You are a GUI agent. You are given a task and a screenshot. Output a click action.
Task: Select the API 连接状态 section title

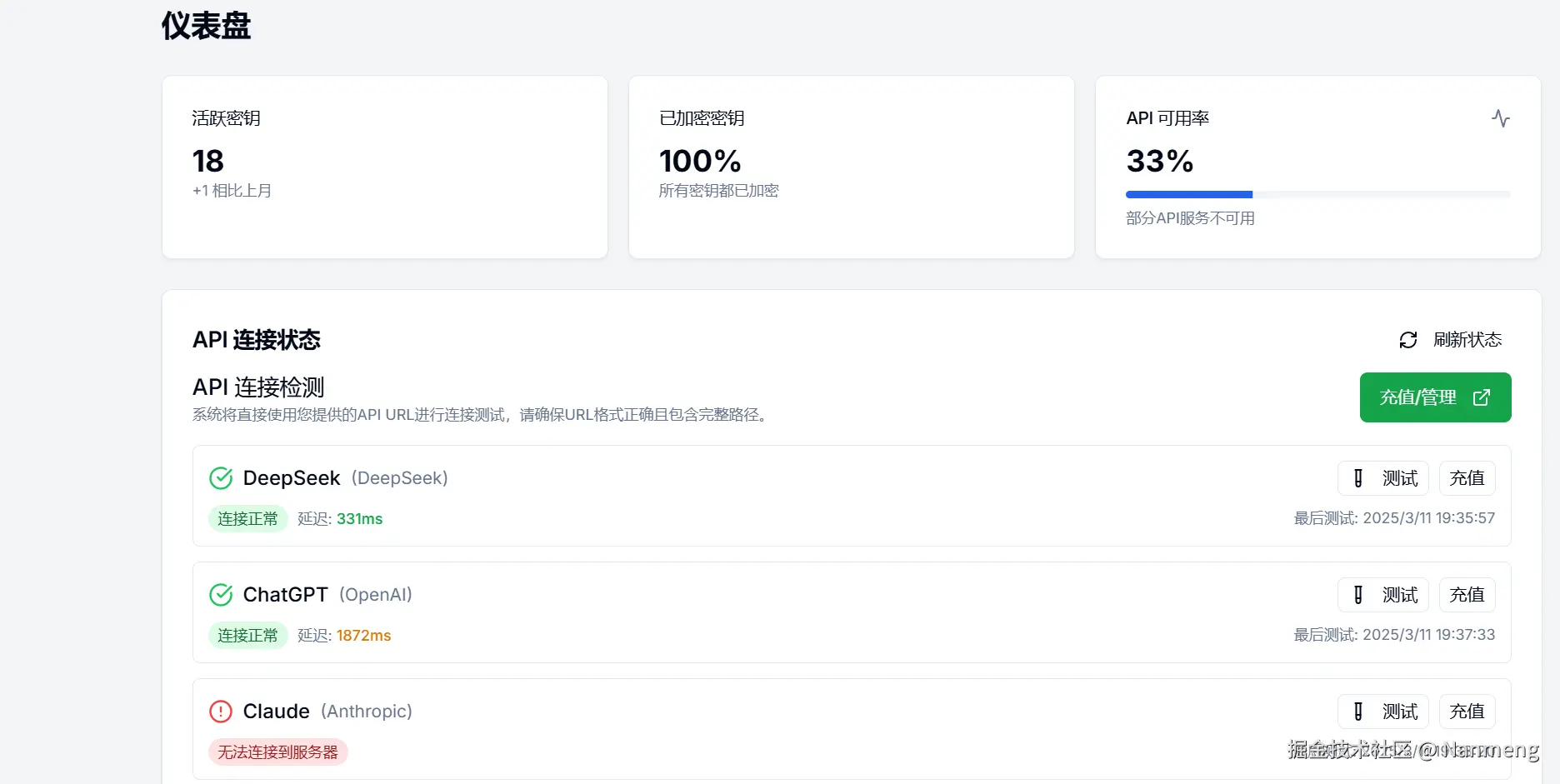[x=256, y=340]
